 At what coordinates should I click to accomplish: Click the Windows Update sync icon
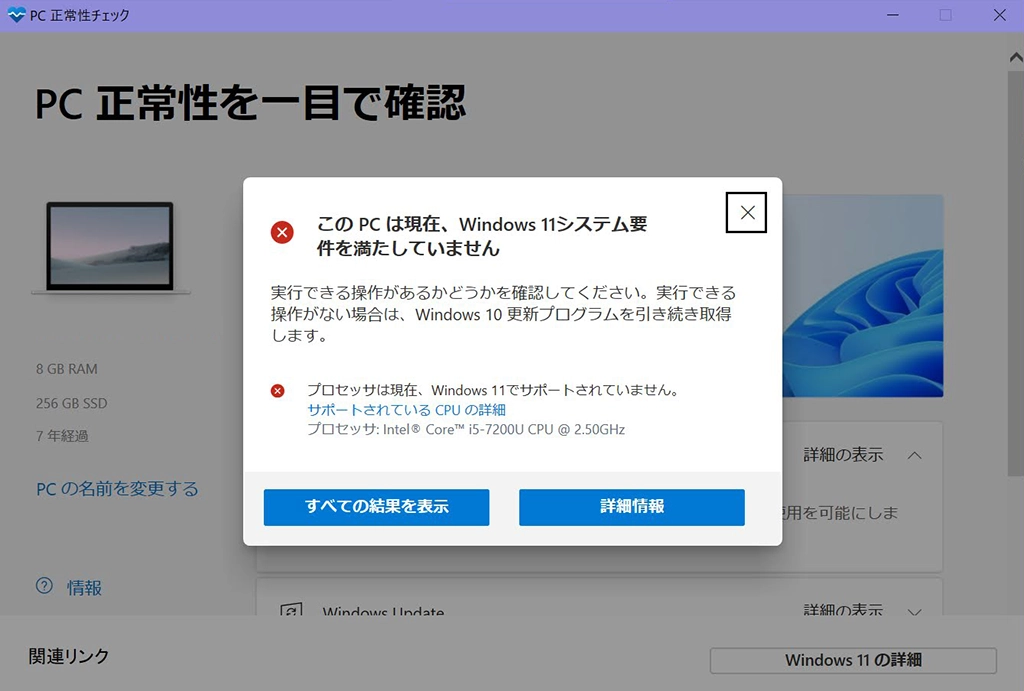coord(291,611)
